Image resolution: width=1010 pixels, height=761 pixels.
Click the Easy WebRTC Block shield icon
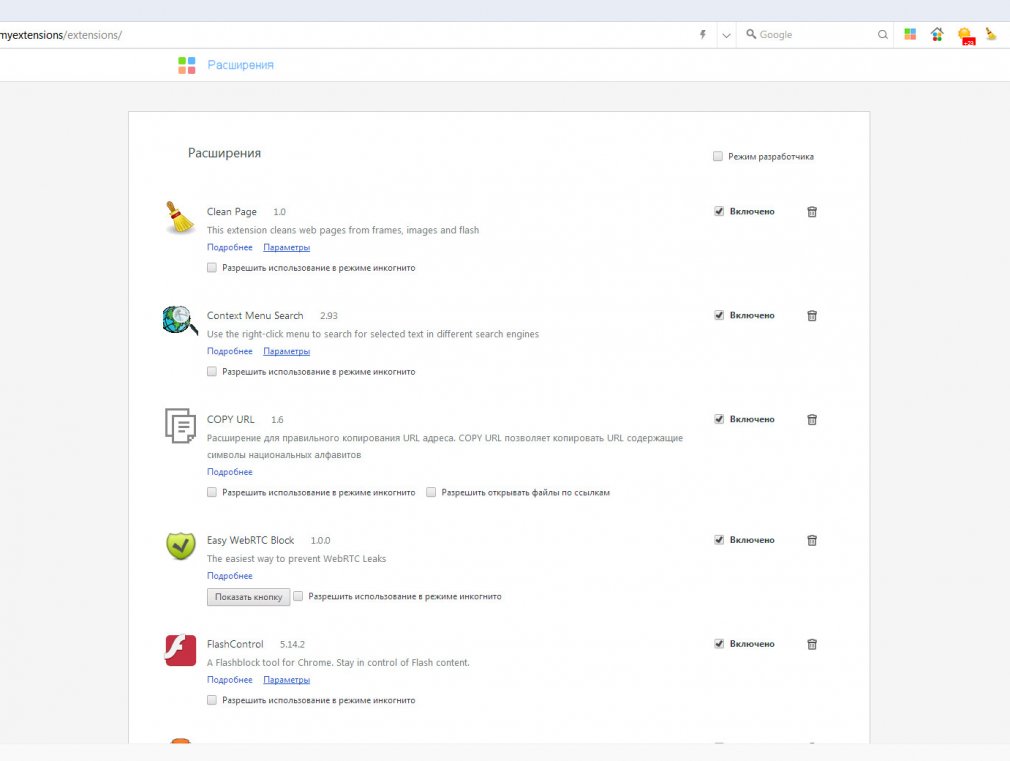pyautogui.click(x=180, y=546)
